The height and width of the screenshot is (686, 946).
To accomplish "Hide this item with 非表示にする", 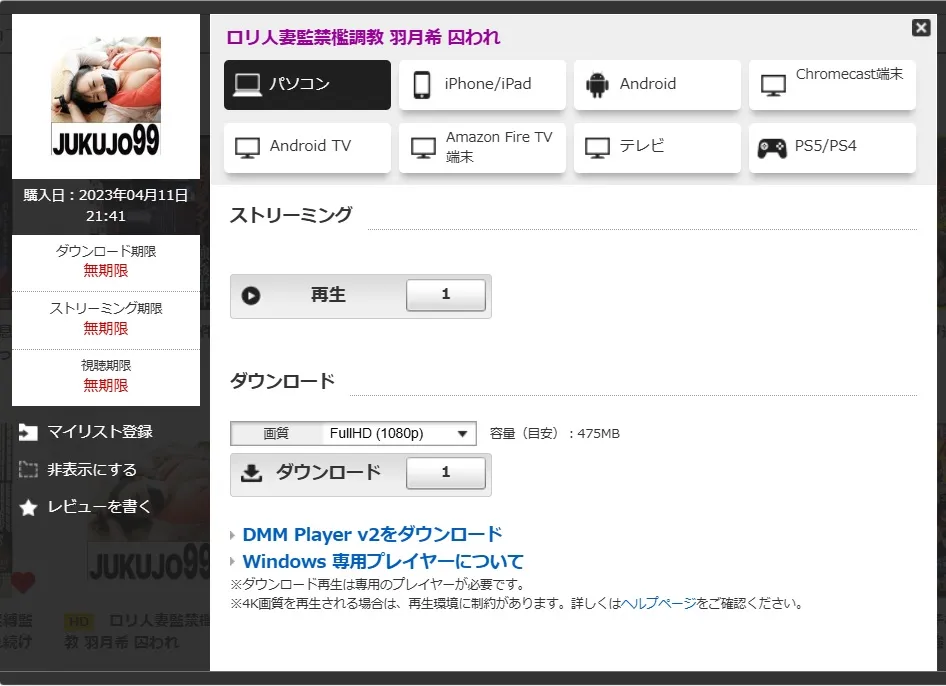I will click(78, 469).
